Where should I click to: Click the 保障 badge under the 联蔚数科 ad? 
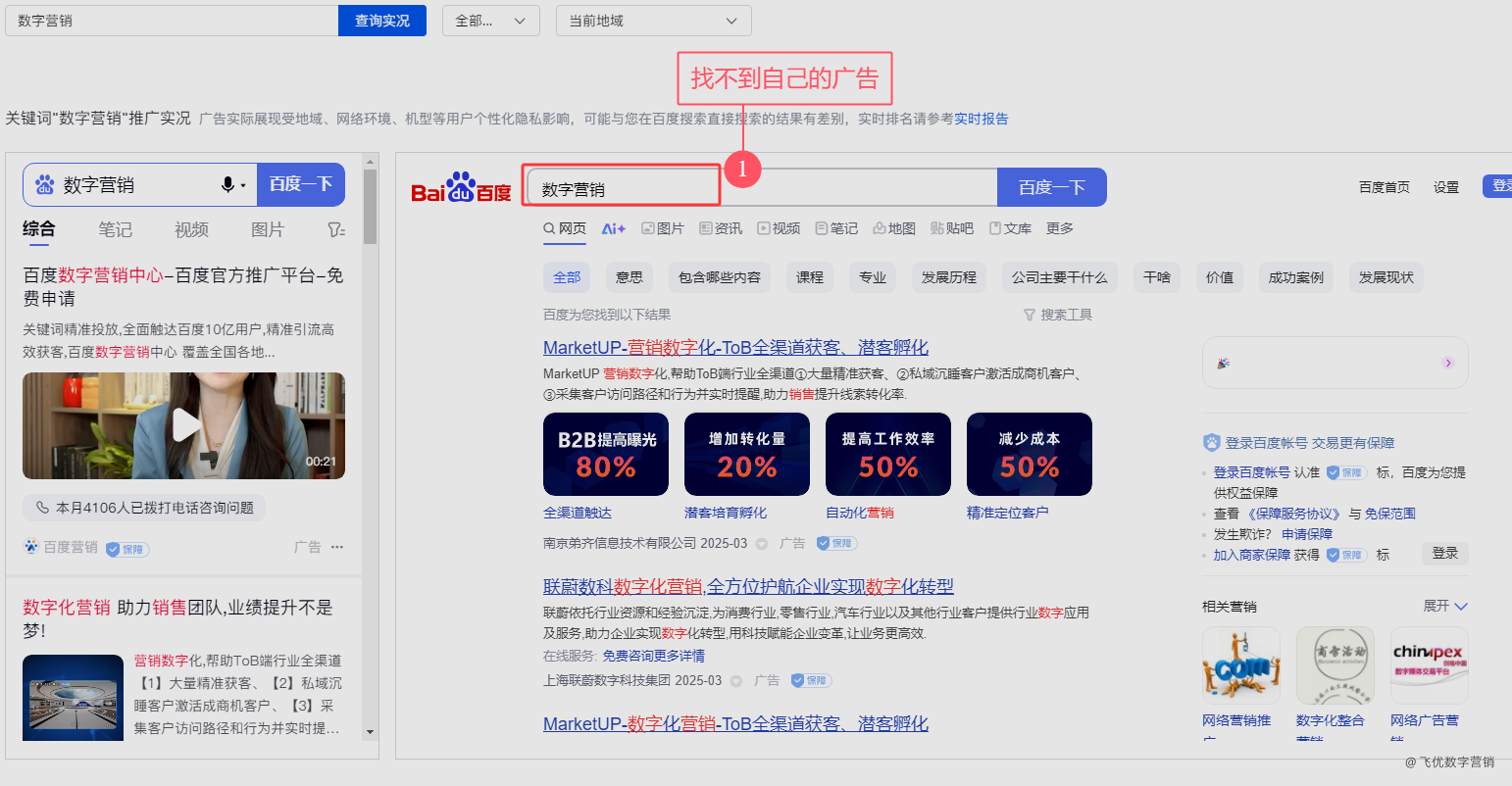811,680
